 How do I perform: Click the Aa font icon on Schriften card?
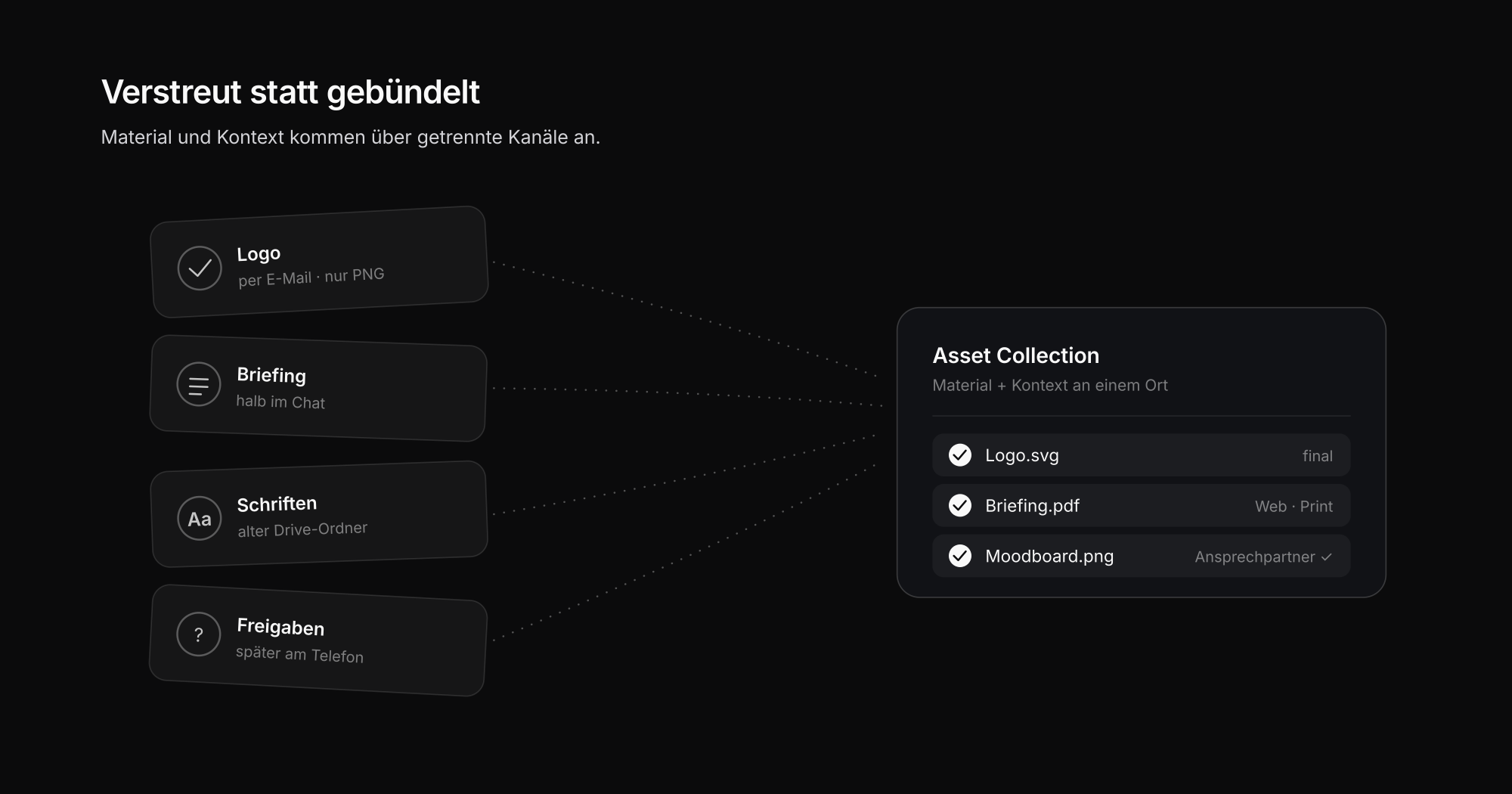tap(200, 518)
